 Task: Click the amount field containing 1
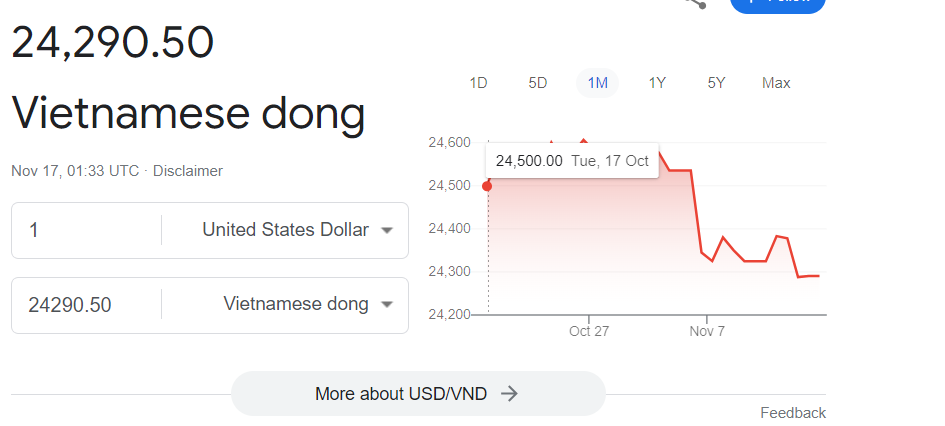click(x=86, y=230)
